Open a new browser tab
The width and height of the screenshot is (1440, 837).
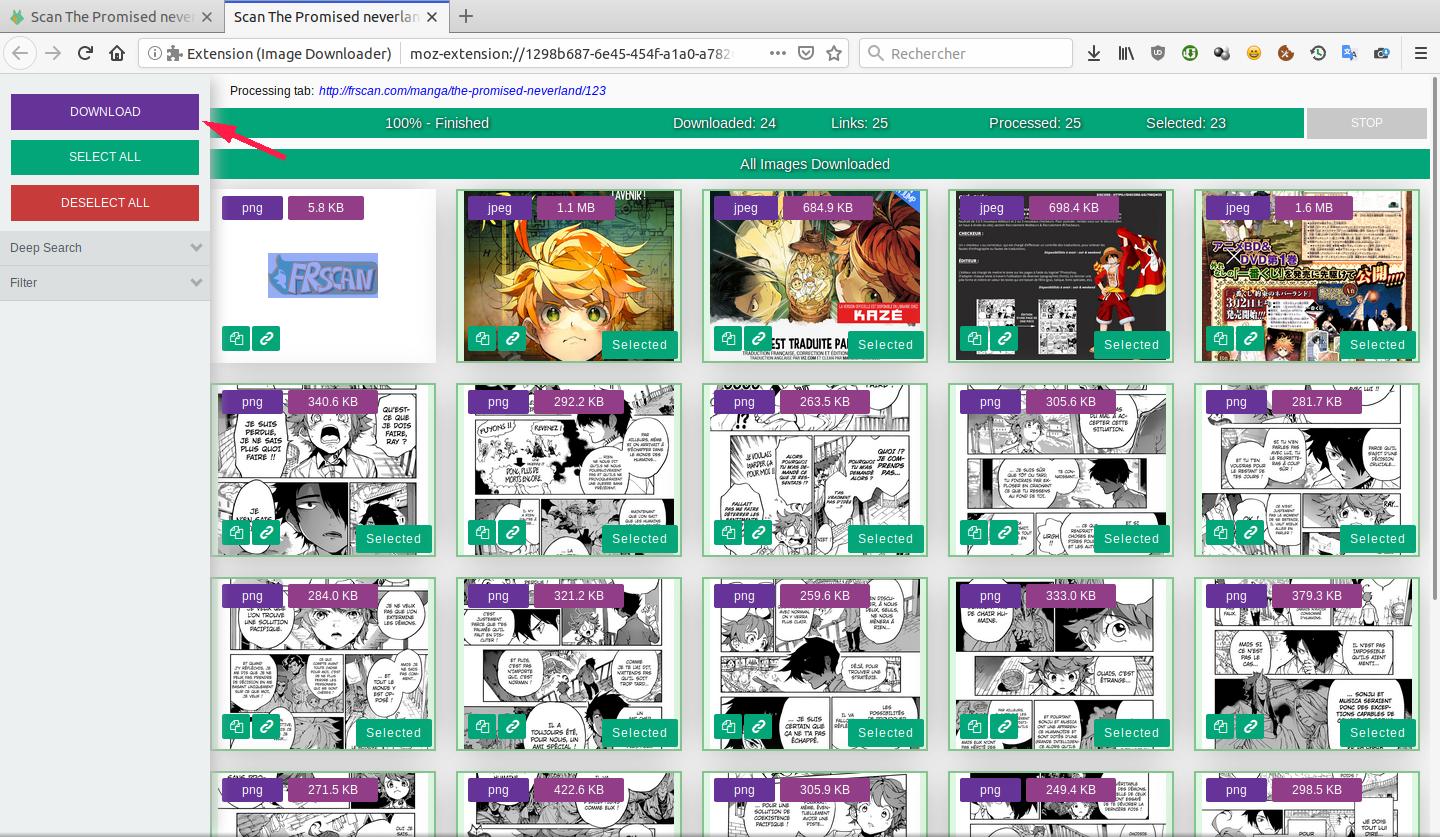(466, 17)
